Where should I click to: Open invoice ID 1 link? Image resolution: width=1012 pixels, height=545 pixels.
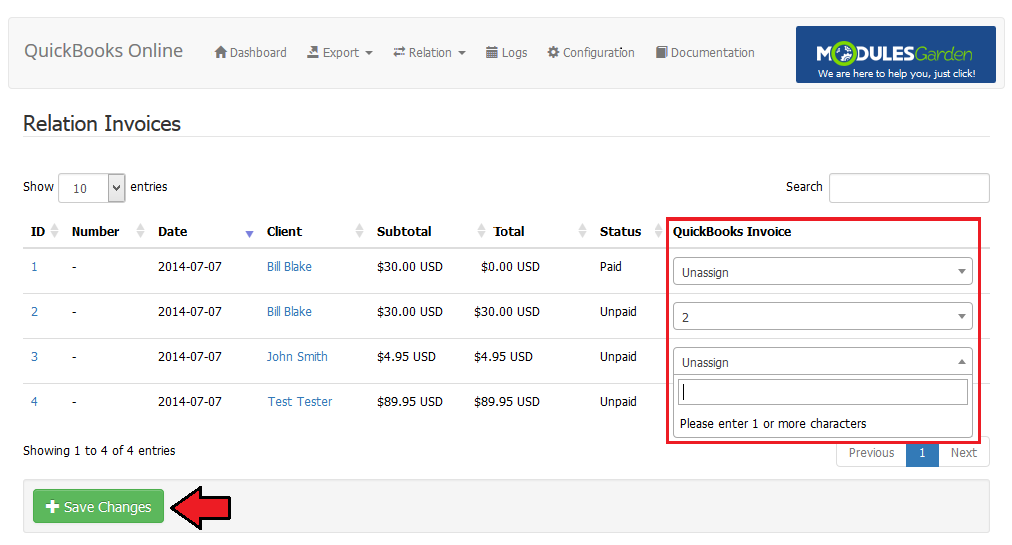tap(34, 267)
